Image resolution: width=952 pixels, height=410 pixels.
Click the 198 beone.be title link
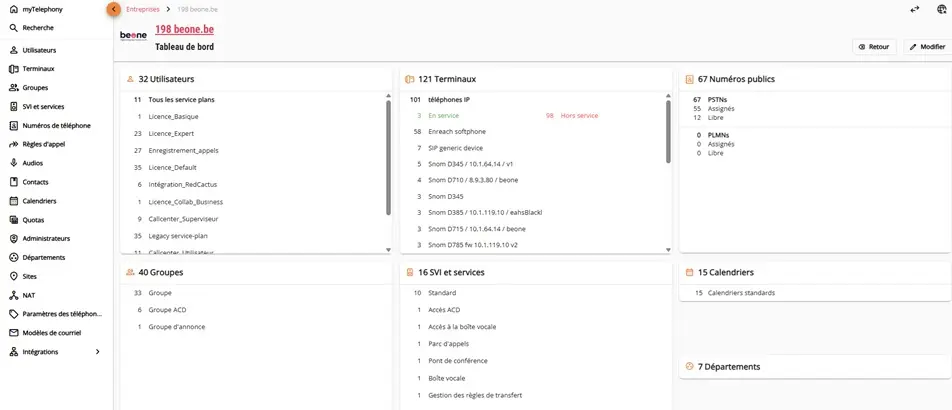(183, 30)
